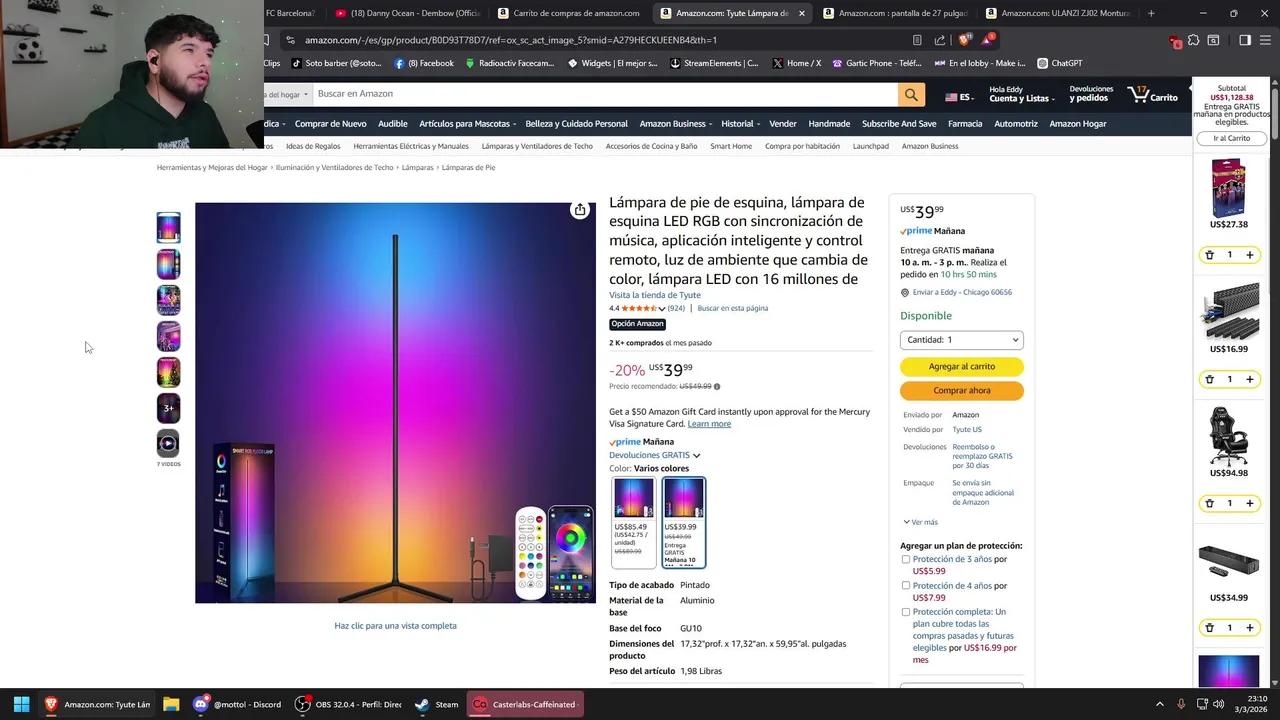
Task: Check Protección de 4 años plan
Action: point(906,586)
